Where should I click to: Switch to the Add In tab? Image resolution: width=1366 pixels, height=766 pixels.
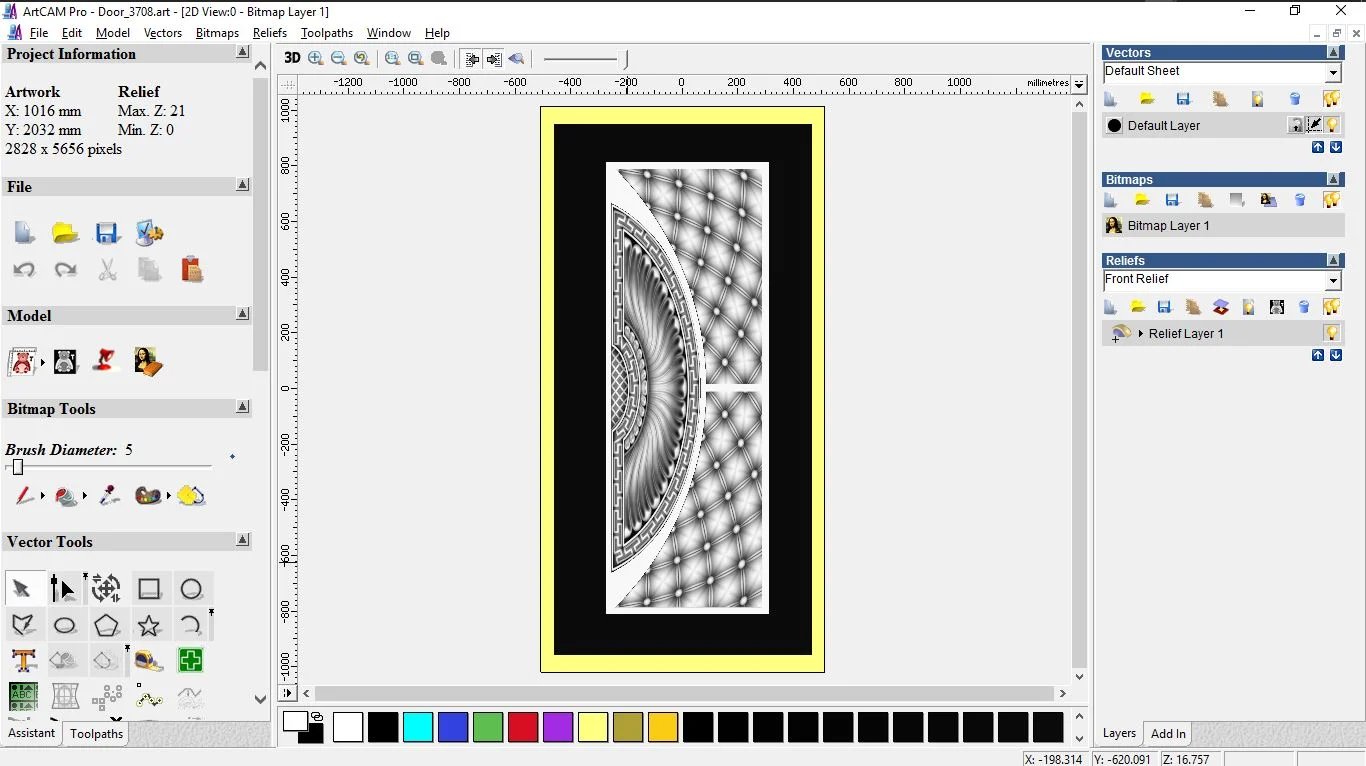[x=1168, y=733]
